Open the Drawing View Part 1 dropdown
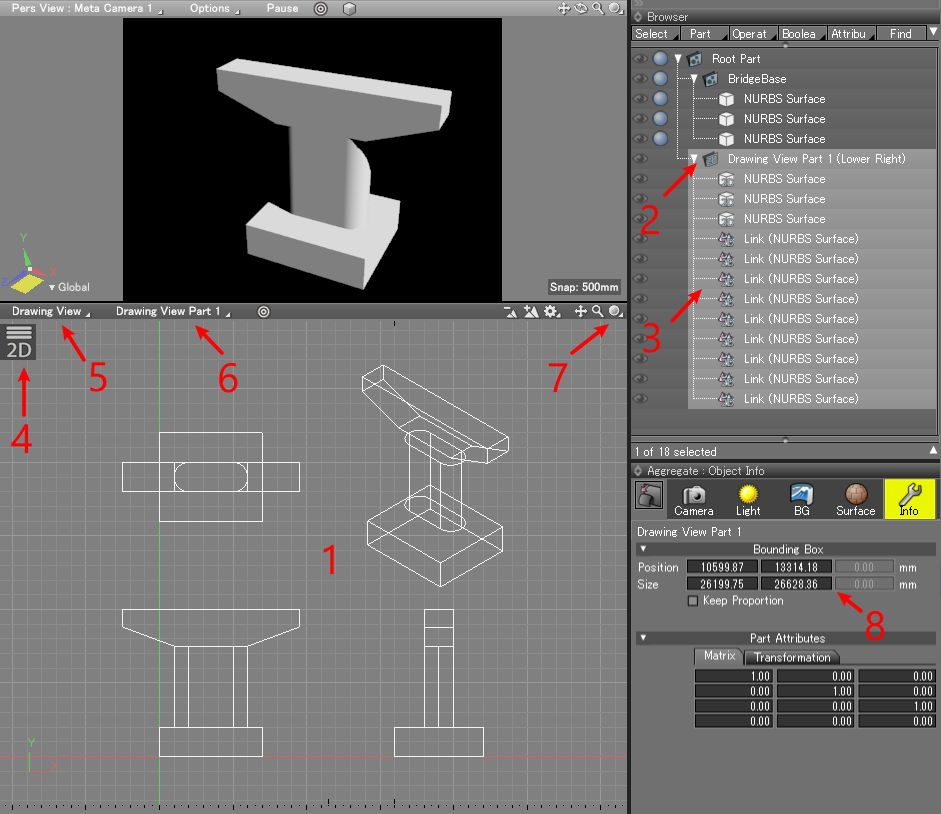941x814 pixels. tap(171, 311)
